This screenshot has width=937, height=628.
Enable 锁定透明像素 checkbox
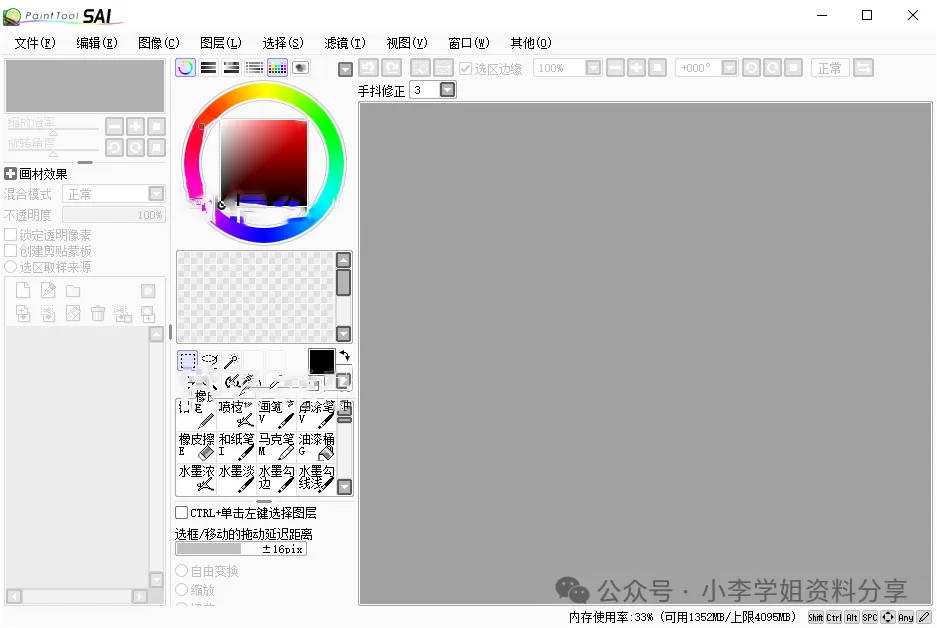(x=10, y=235)
